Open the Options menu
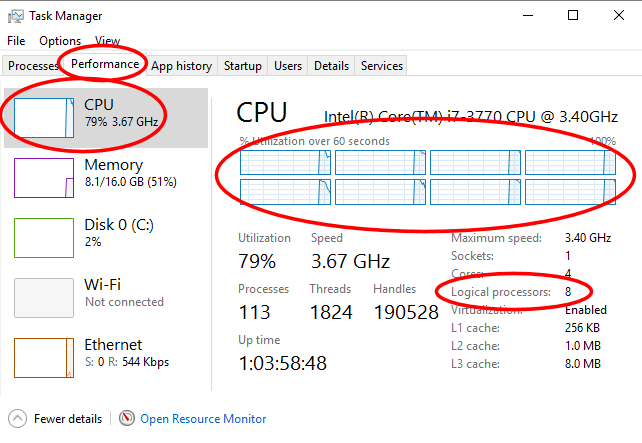Image resolution: width=642 pixels, height=443 pixels. pyautogui.click(x=60, y=41)
